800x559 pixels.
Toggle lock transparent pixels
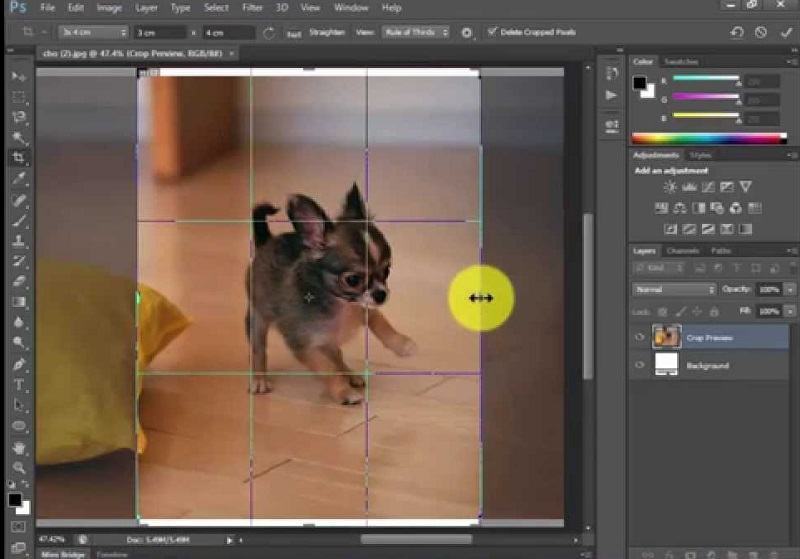662,311
